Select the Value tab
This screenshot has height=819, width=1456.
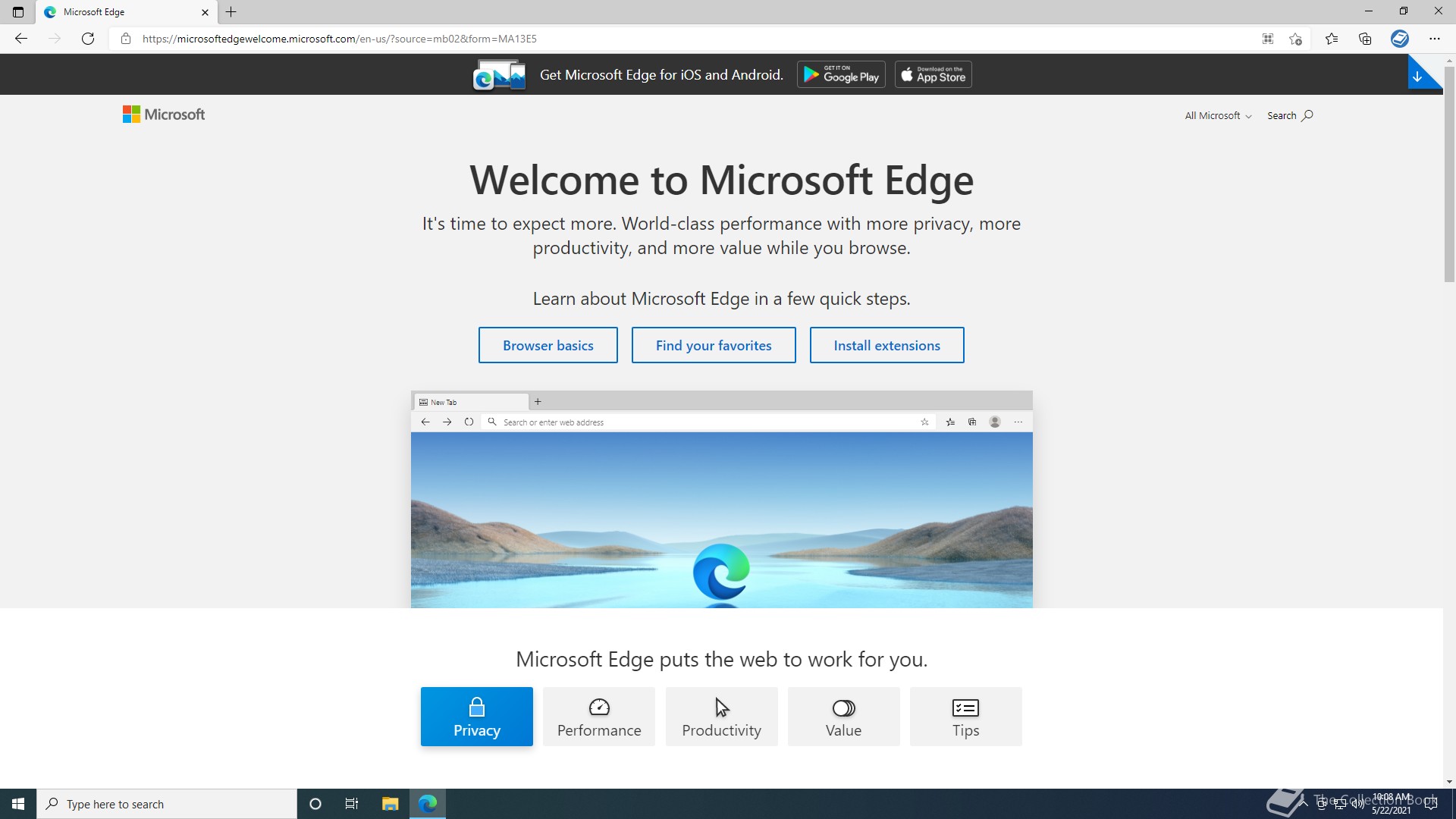(843, 717)
